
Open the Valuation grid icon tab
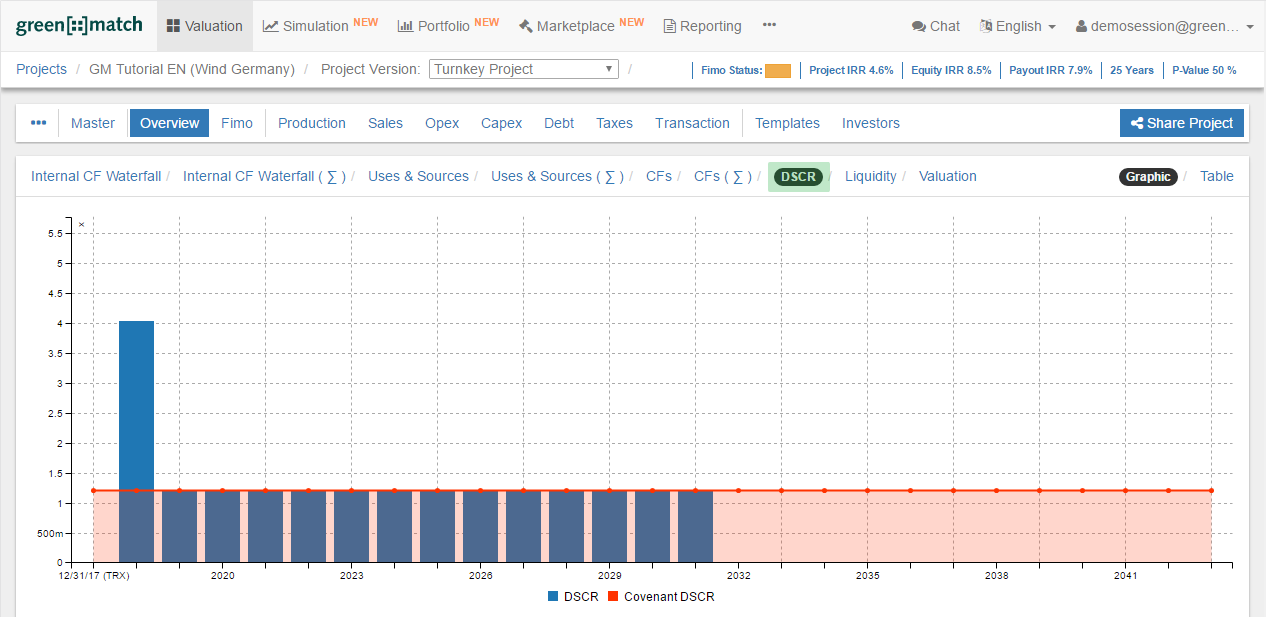click(204, 26)
